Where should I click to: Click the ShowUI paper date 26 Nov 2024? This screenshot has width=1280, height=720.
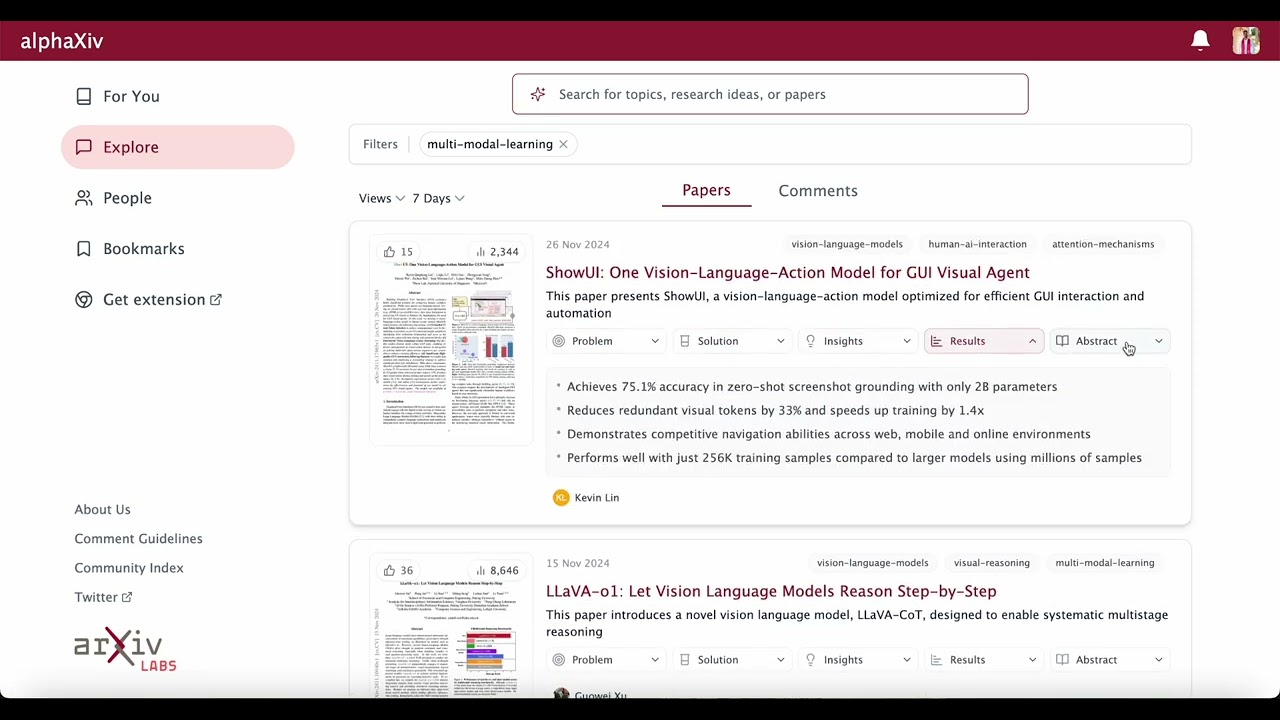pos(577,244)
